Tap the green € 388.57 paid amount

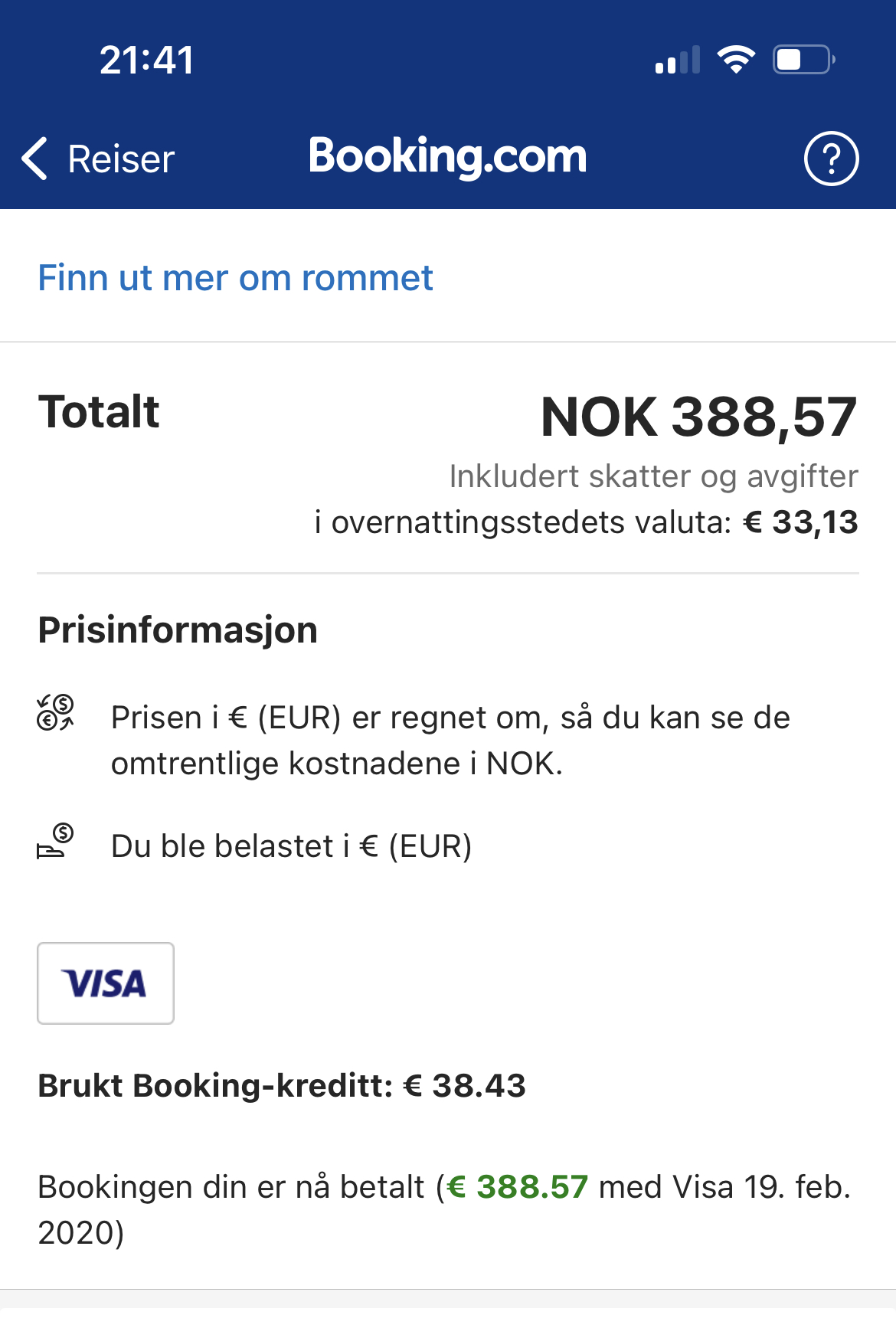pos(518,1187)
